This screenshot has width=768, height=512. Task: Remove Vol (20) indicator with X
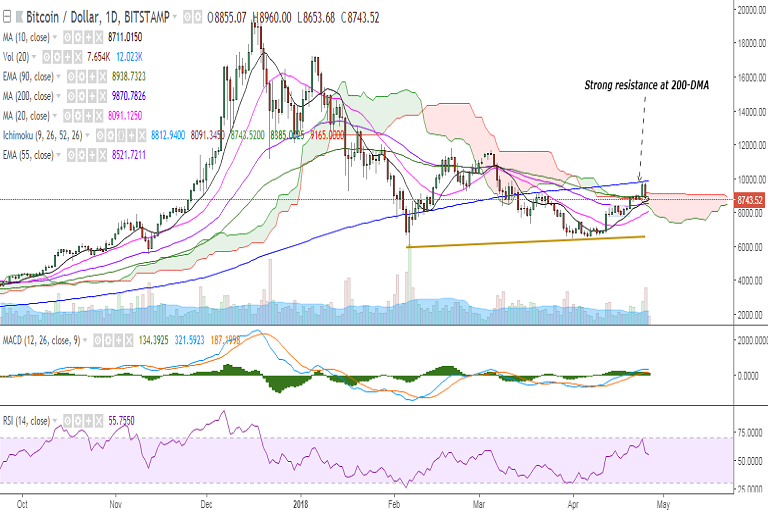[x=78, y=57]
